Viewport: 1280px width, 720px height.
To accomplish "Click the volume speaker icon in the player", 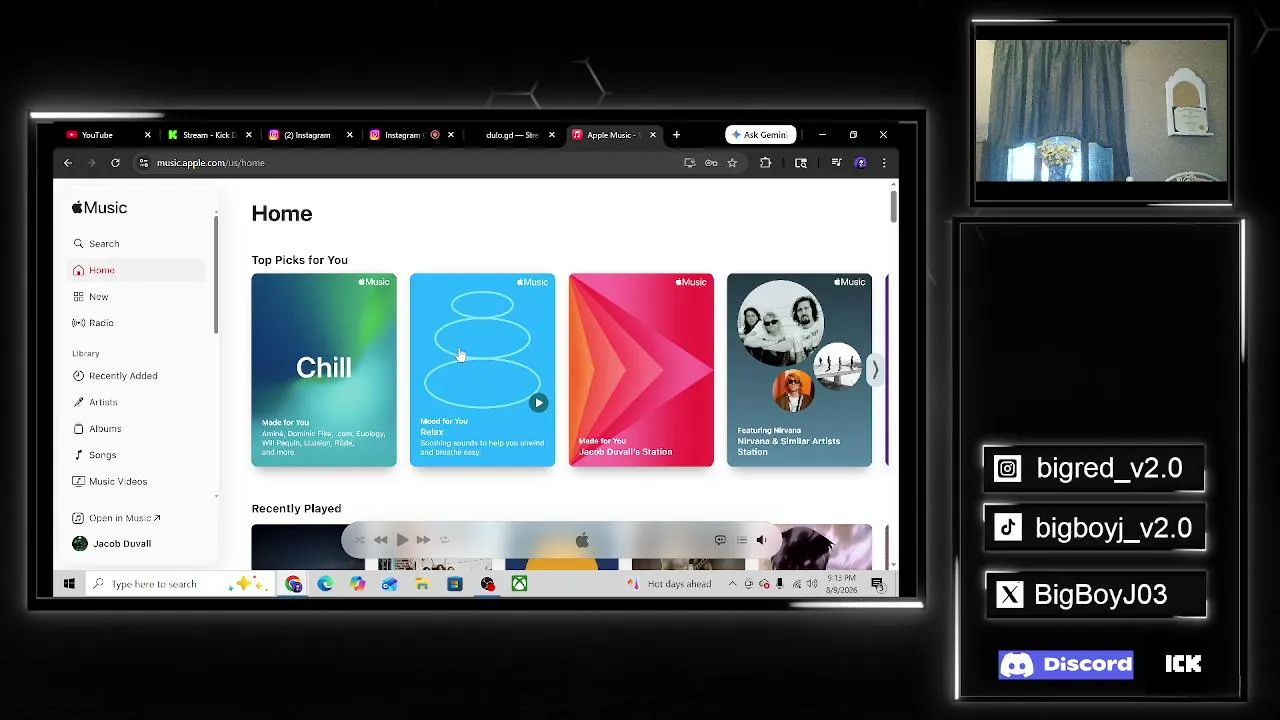I will [761, 540].
